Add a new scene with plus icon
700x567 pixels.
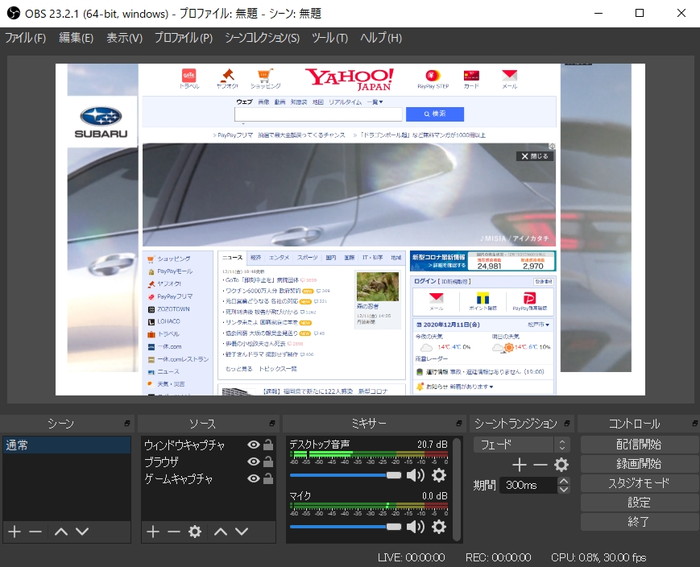tap(15, 531)
